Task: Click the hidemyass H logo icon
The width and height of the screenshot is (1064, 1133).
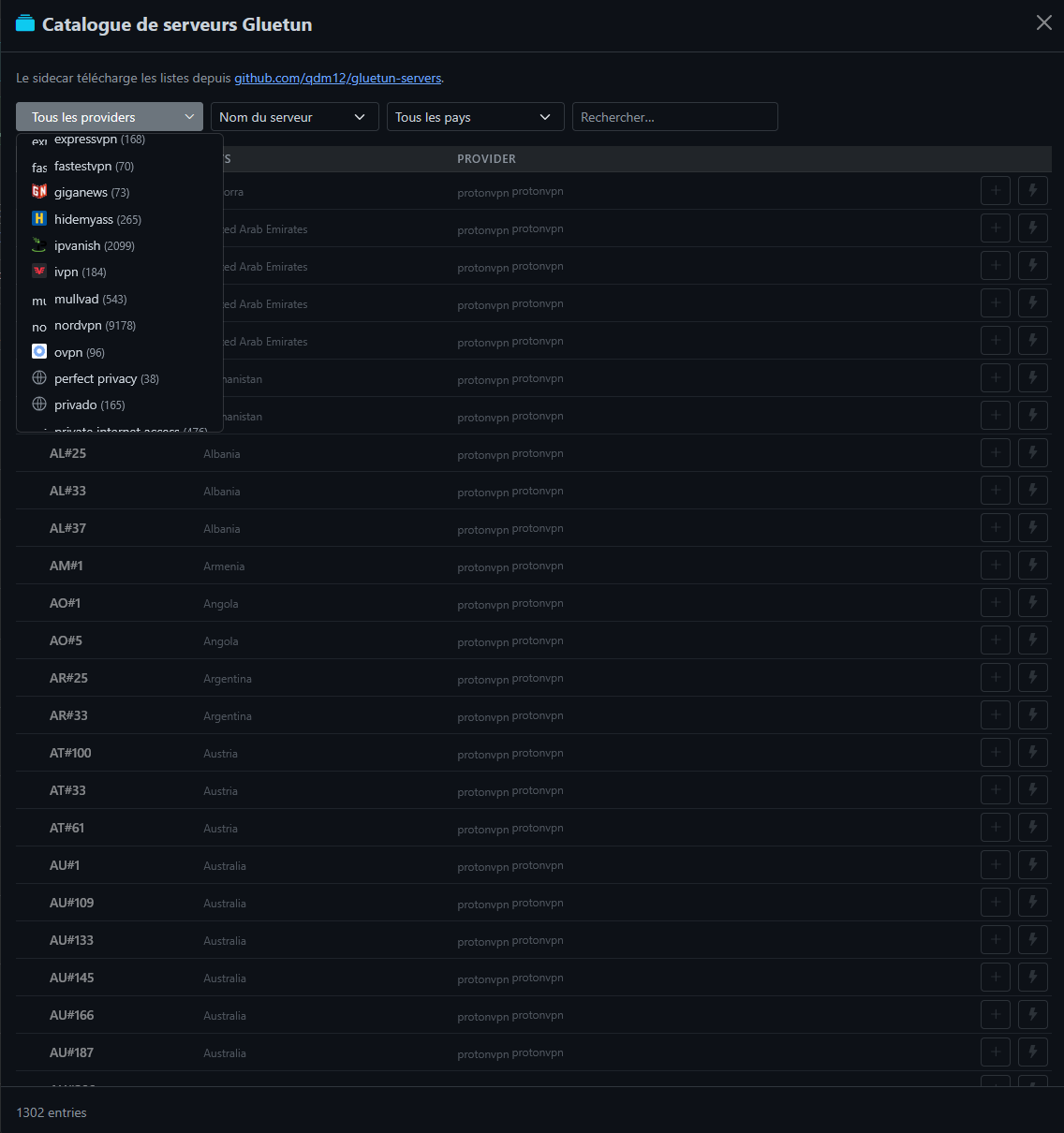Action: click(39, 218)
